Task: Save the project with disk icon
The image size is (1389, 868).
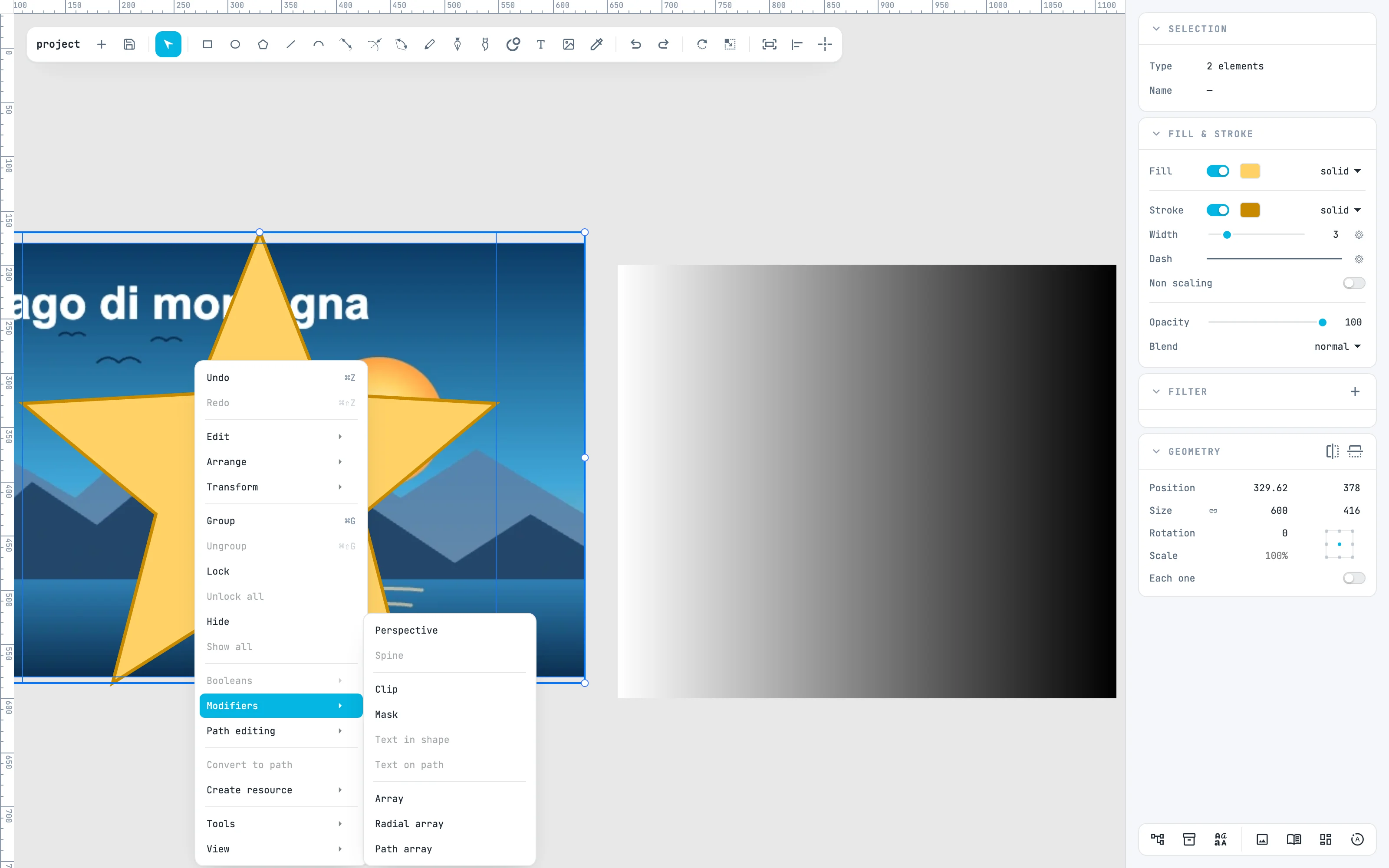Action: coord(130,44)
